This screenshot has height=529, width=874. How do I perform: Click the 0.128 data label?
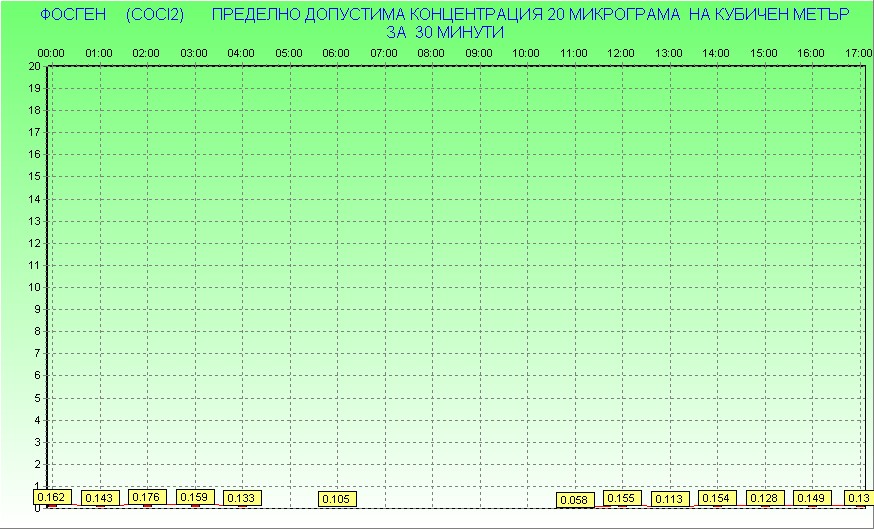(764, 498)
